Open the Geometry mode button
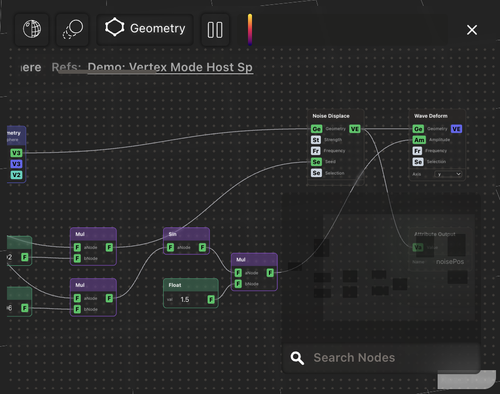 [145, 29]
